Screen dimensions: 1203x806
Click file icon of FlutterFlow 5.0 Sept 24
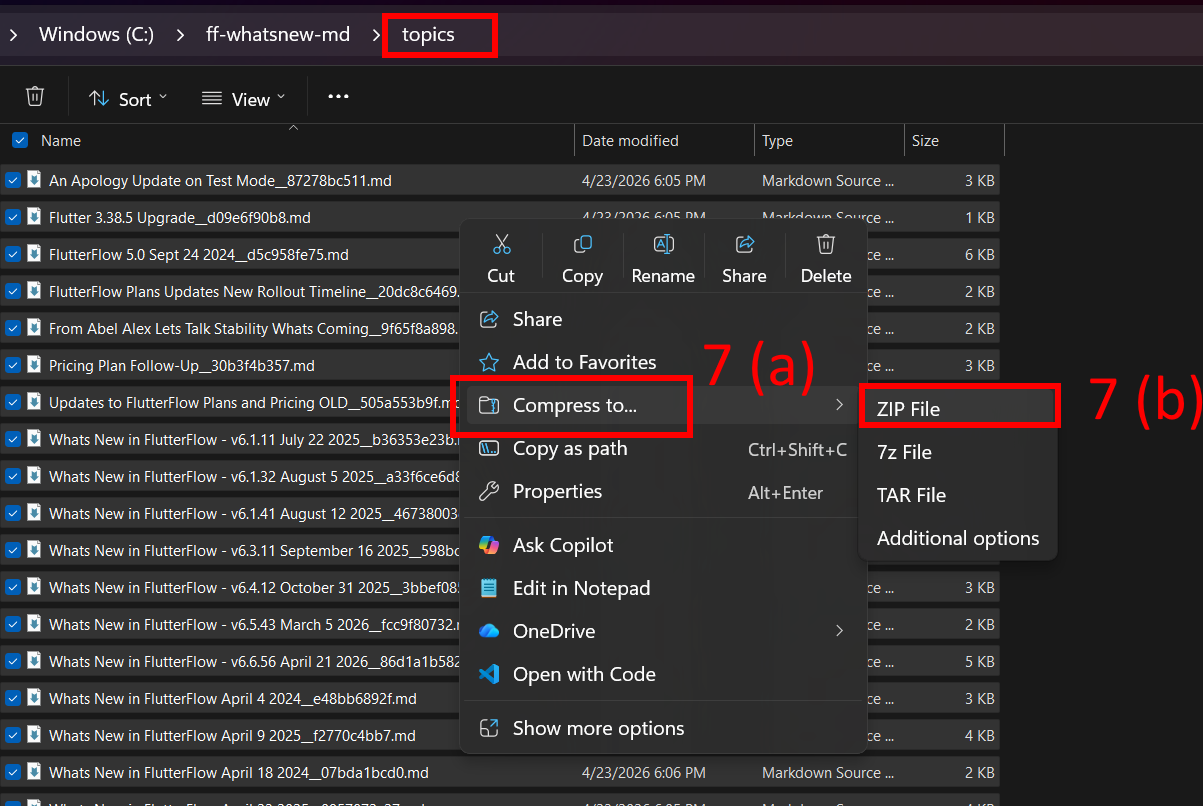[x=34, y=254]
